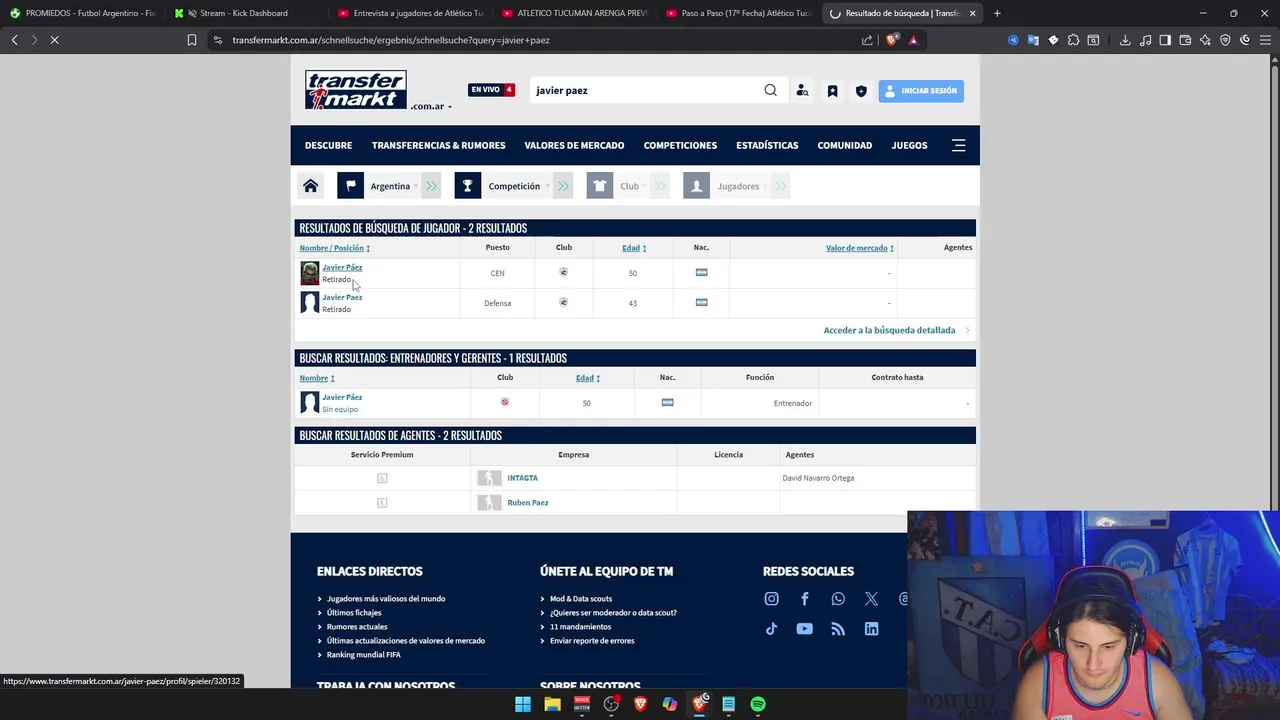Open coach Javier Páez Sin equipo link
Viewport: 1280px width, 720px height.
[x=342, y=397]
